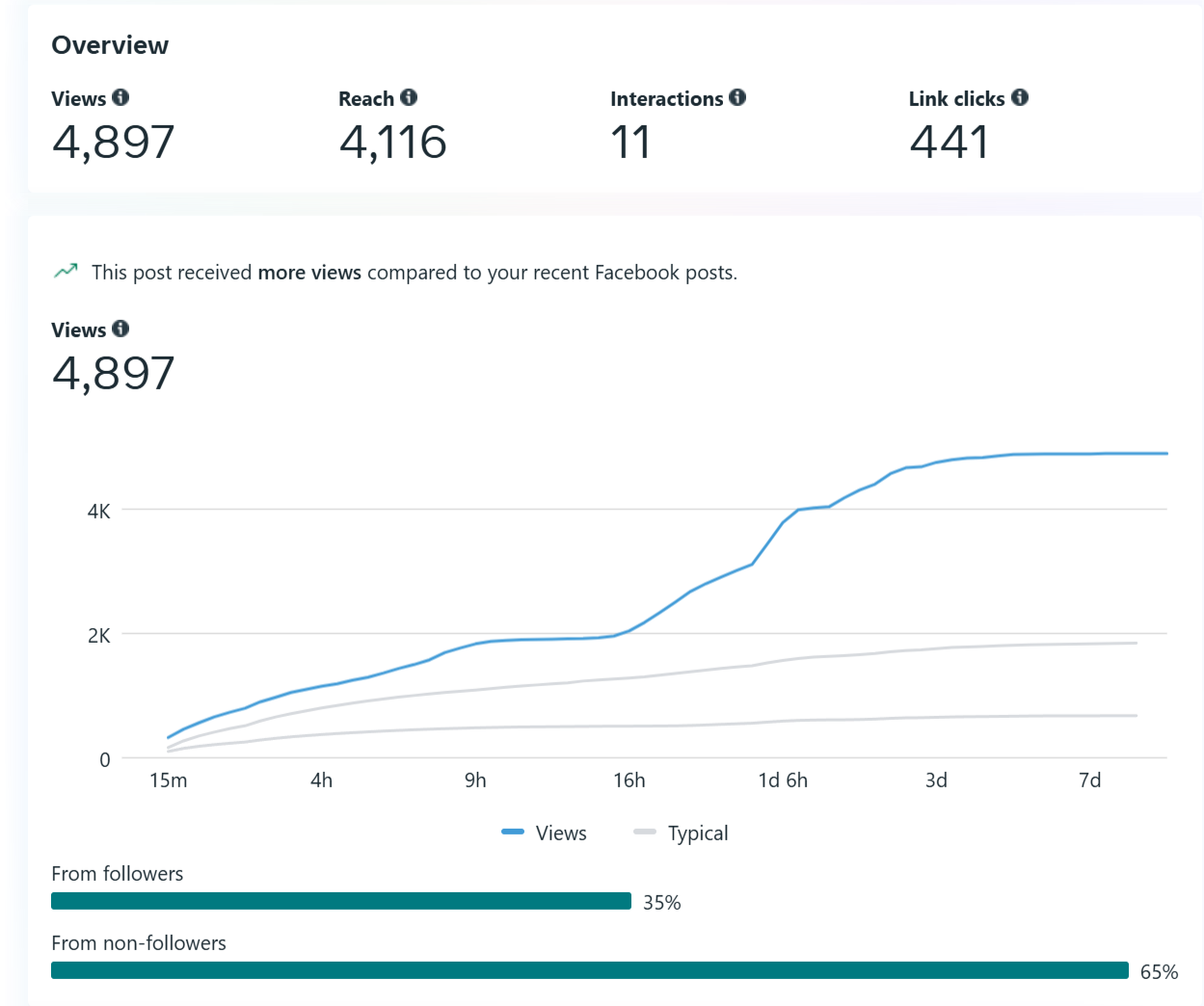1204x1006 pixels.
Task: Click the 4K label on the vertical axis
Action: point(98,511)
